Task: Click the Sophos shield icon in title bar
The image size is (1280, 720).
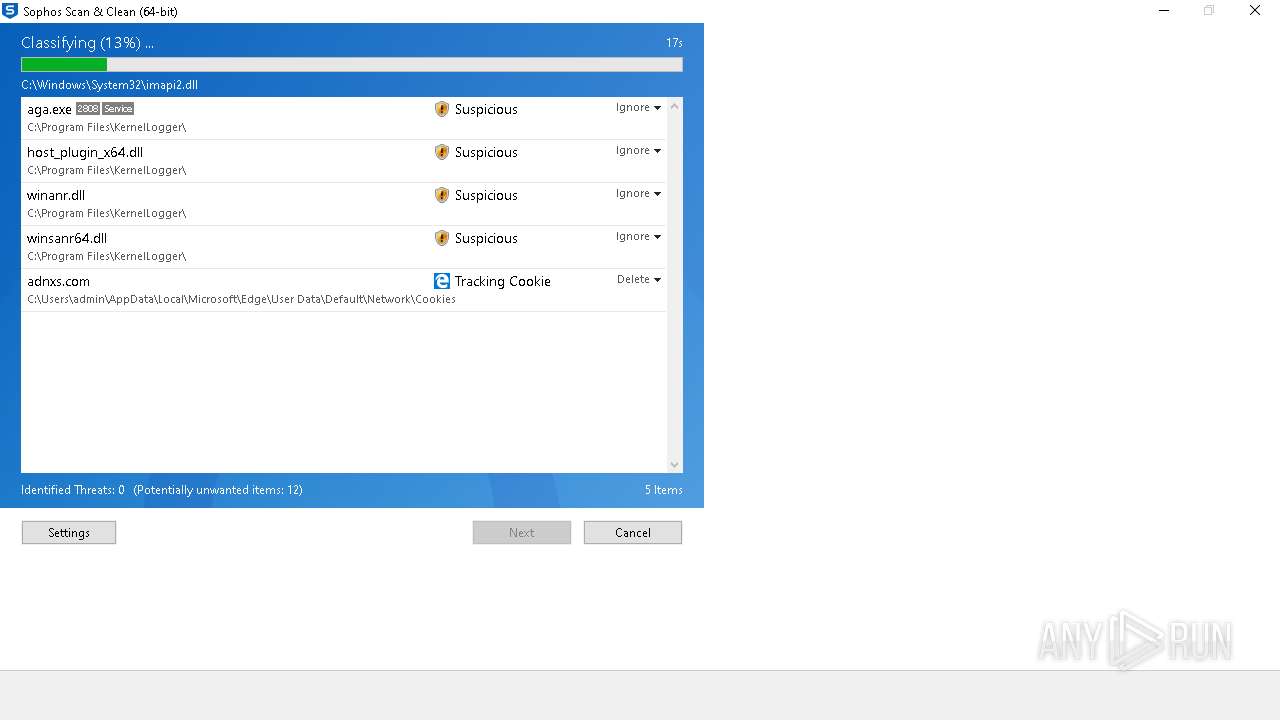Action: coord(10,11)
